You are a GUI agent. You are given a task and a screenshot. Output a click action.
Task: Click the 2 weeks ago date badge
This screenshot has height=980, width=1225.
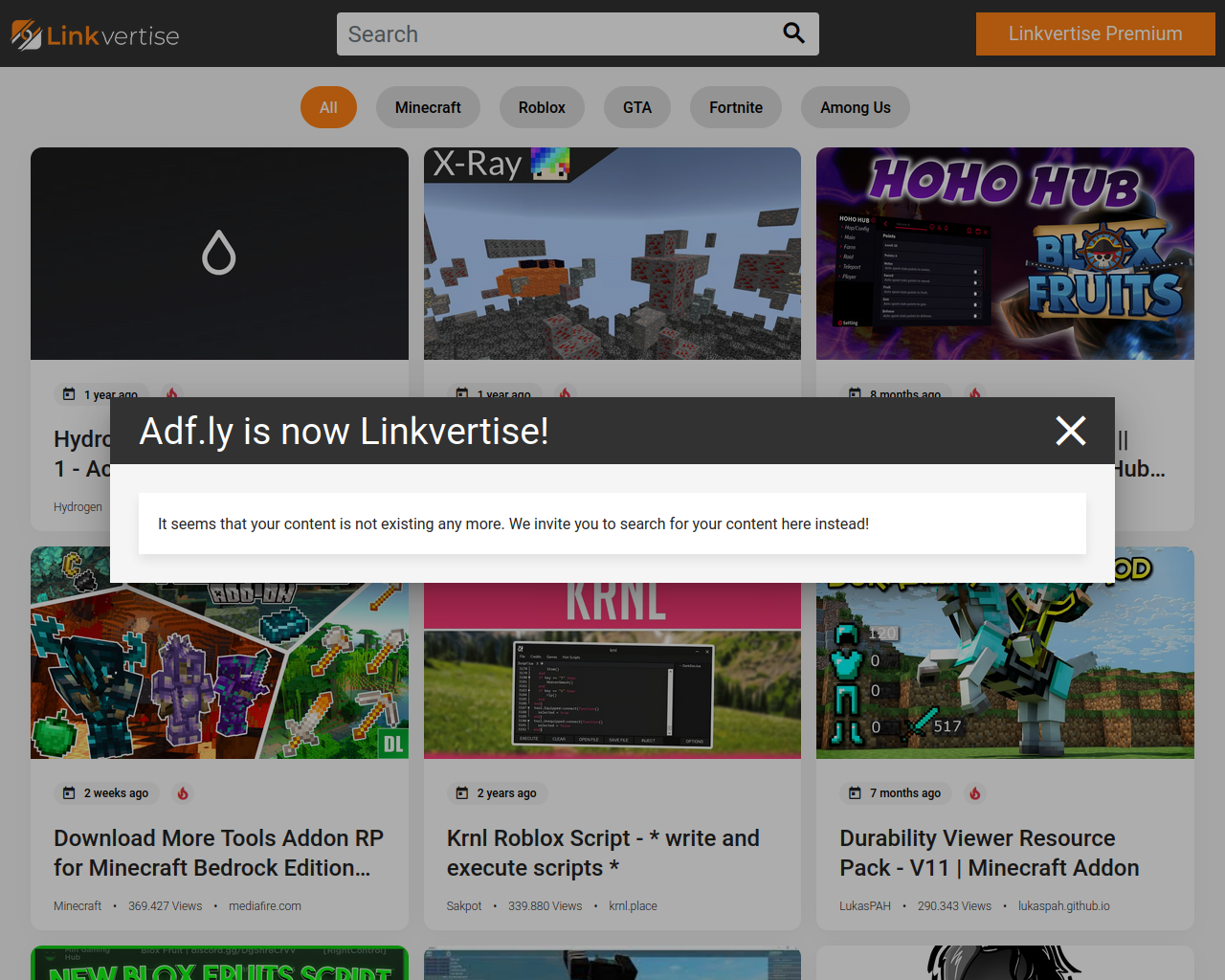[x=105, y=792]
